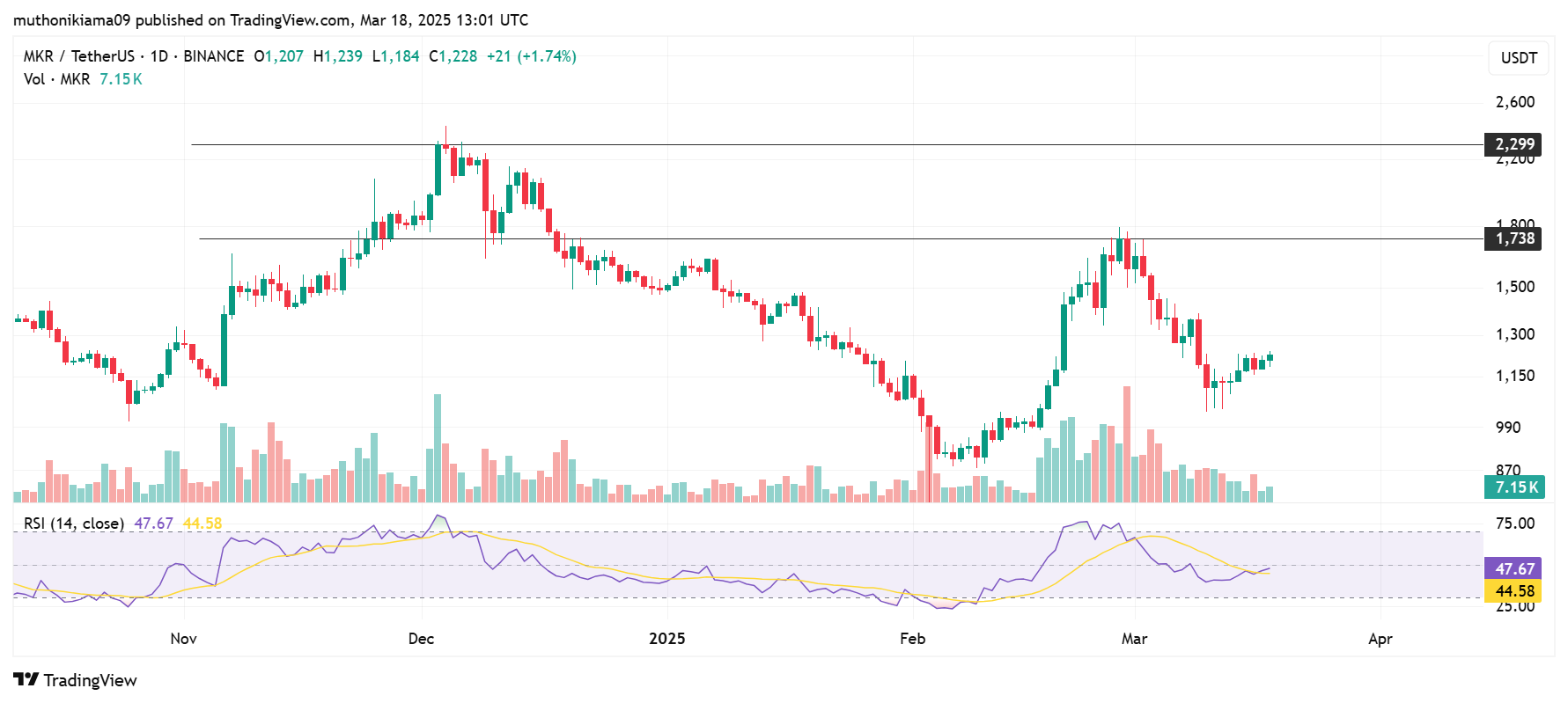
Task: Click the 1,738 price level label
Action: 1513,238
